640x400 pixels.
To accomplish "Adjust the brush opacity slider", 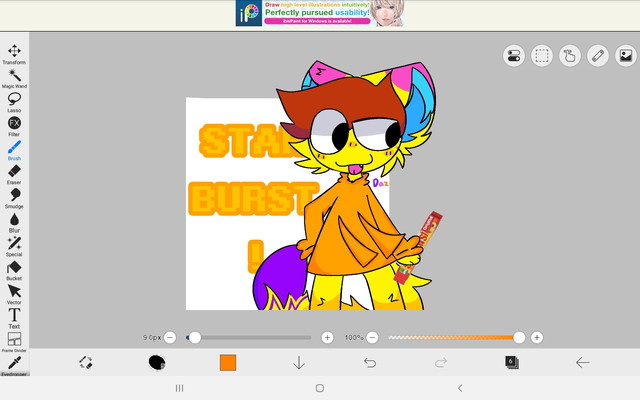I will 456,338.
